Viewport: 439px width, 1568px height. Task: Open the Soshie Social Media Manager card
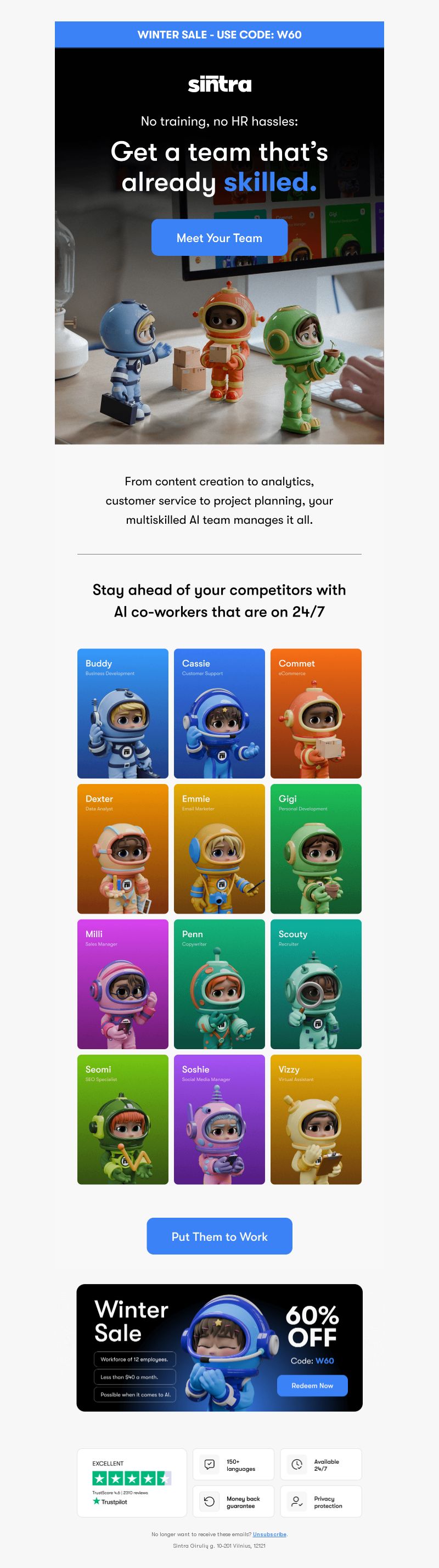(x=219, y=1119)
